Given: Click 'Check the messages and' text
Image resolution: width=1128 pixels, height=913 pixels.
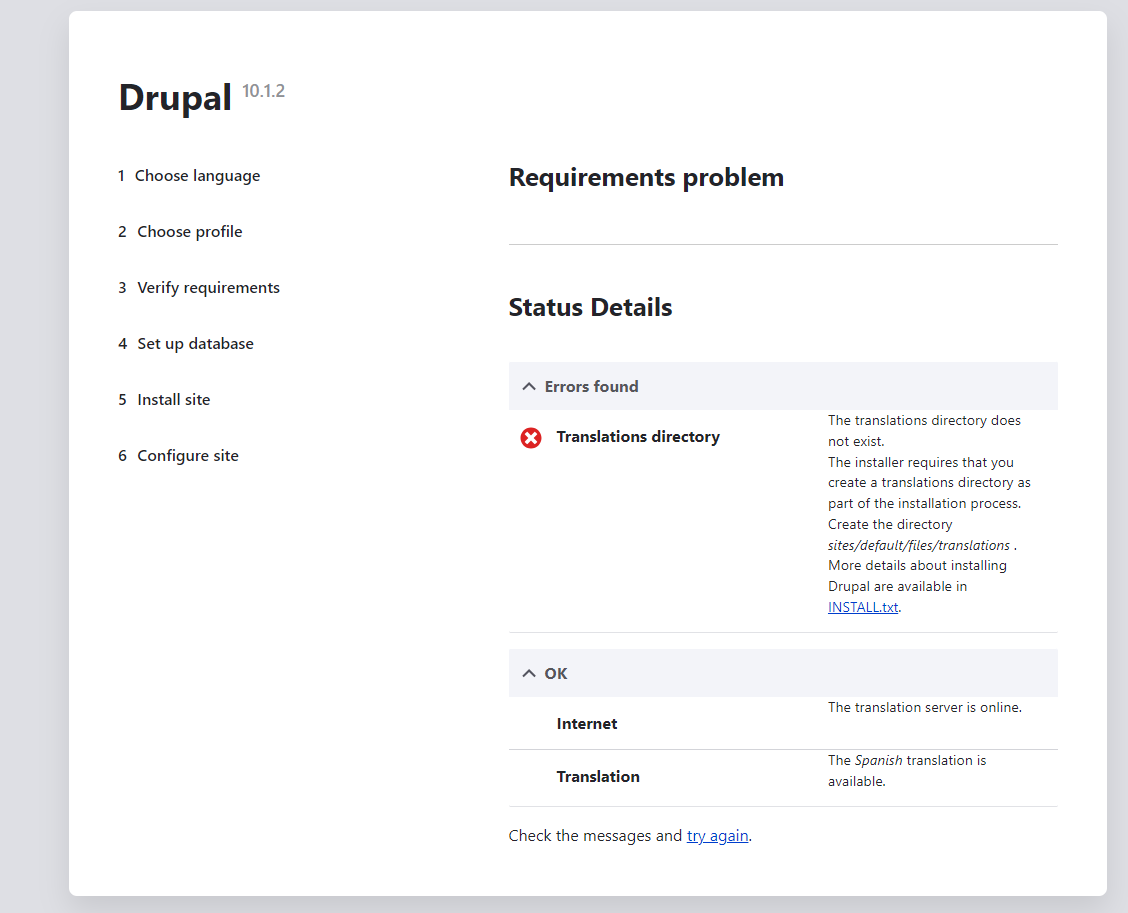Looking at the screenshot, I should click(x=595, y=836).
